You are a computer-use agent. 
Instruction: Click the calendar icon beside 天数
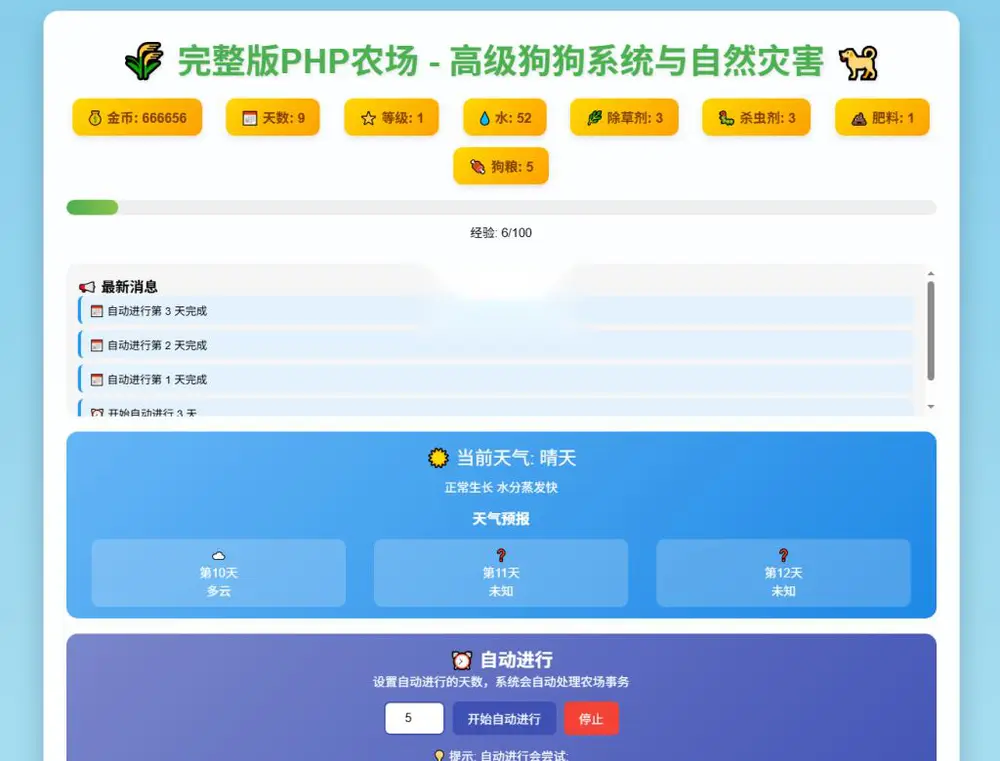click(249, 118)
